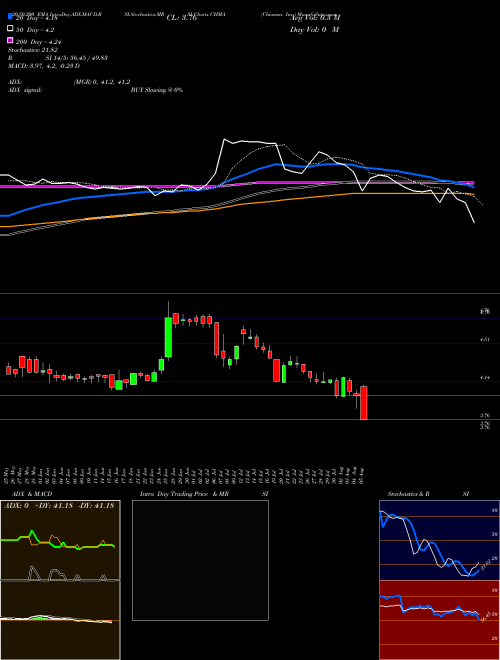
Task: Click the 4.14 price axis label
Action: pyautogui.click(x=484, y=378)
